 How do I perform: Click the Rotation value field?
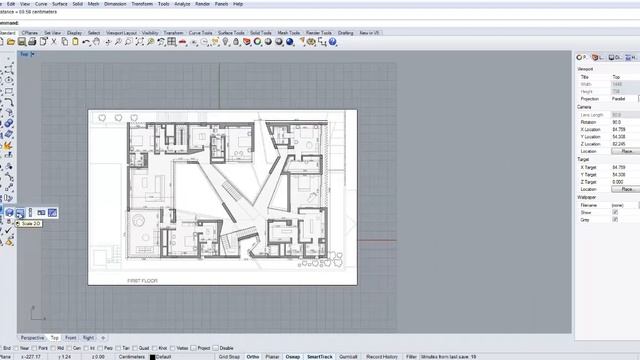625,122
